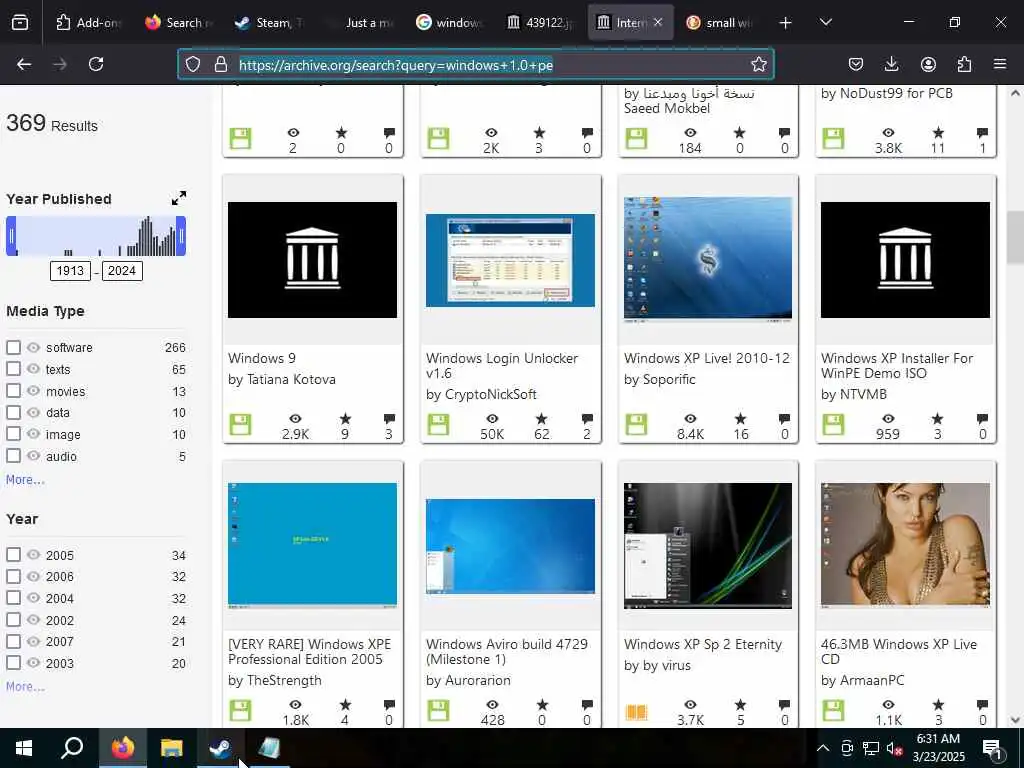Edit the 1913 start year field
The width and height of the screenshot is (1024, 768).
(70, 271)
